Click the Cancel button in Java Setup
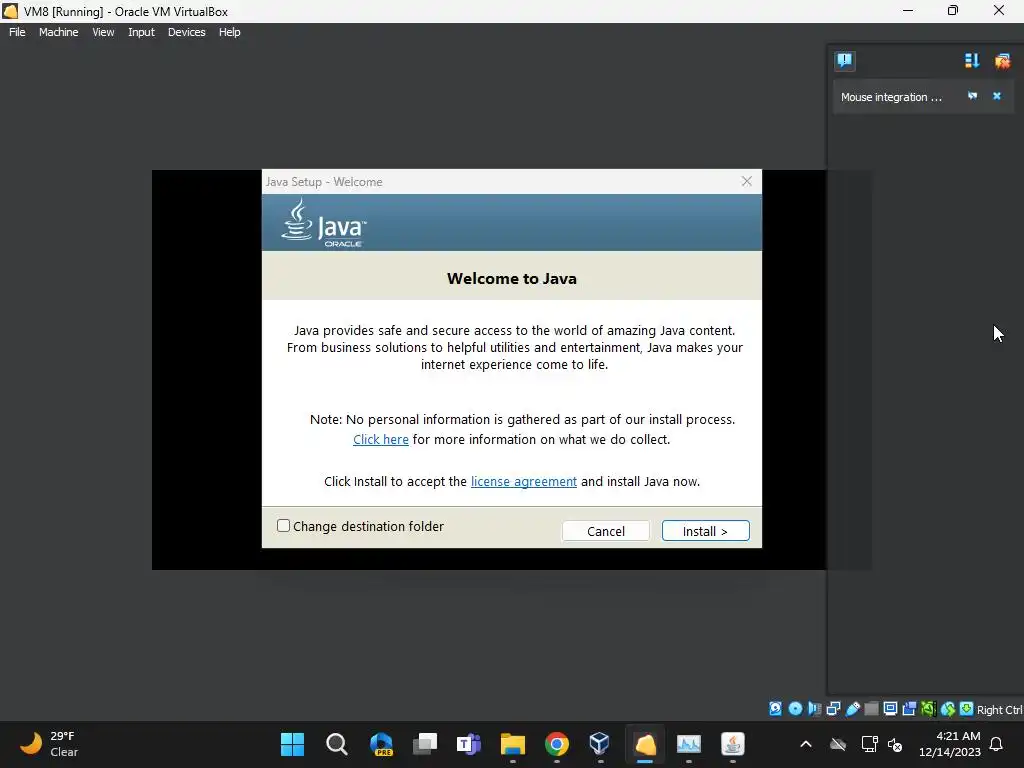The height and width of the screenshot is (768, 1024). (606, 531)
